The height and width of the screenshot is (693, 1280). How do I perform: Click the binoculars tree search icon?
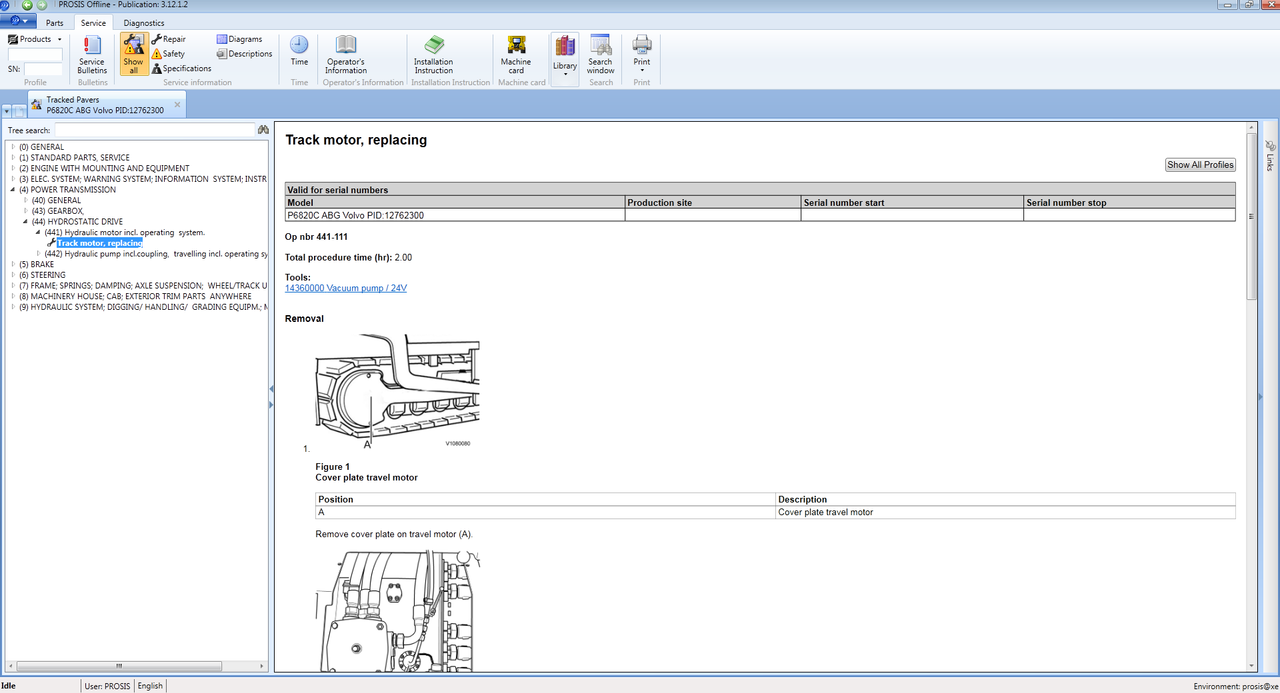263,130
